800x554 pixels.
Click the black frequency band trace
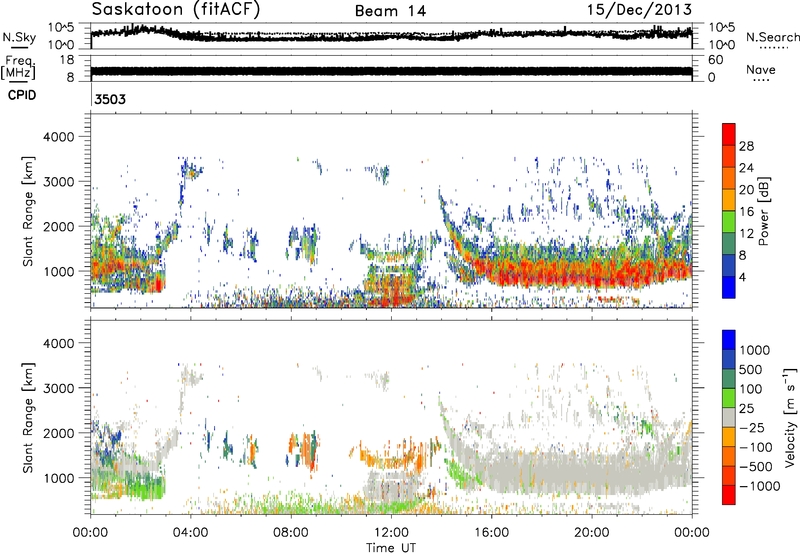391,71
